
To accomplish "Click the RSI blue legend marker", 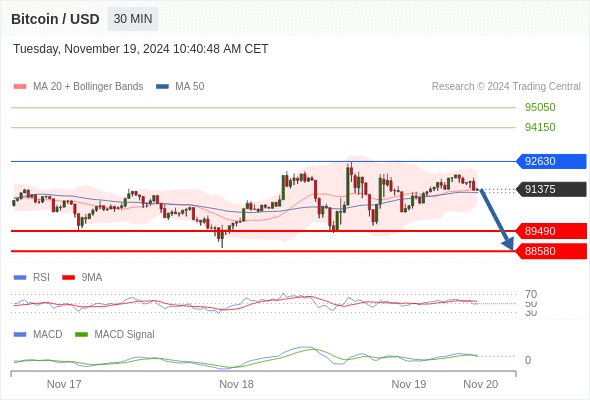I will (20, 278).
